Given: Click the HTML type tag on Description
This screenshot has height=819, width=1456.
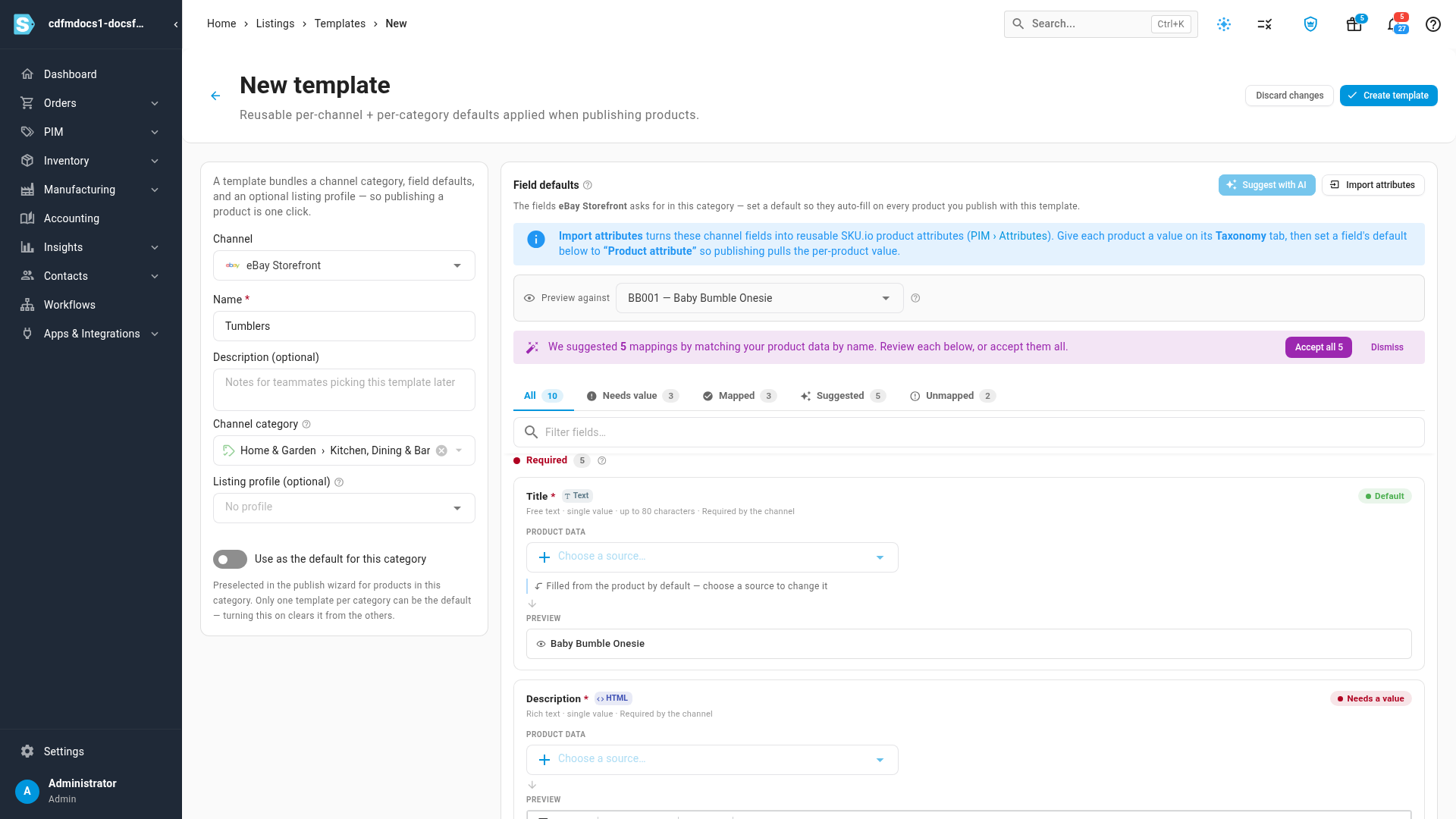Looking at the screenshot, I should [613, 698].
